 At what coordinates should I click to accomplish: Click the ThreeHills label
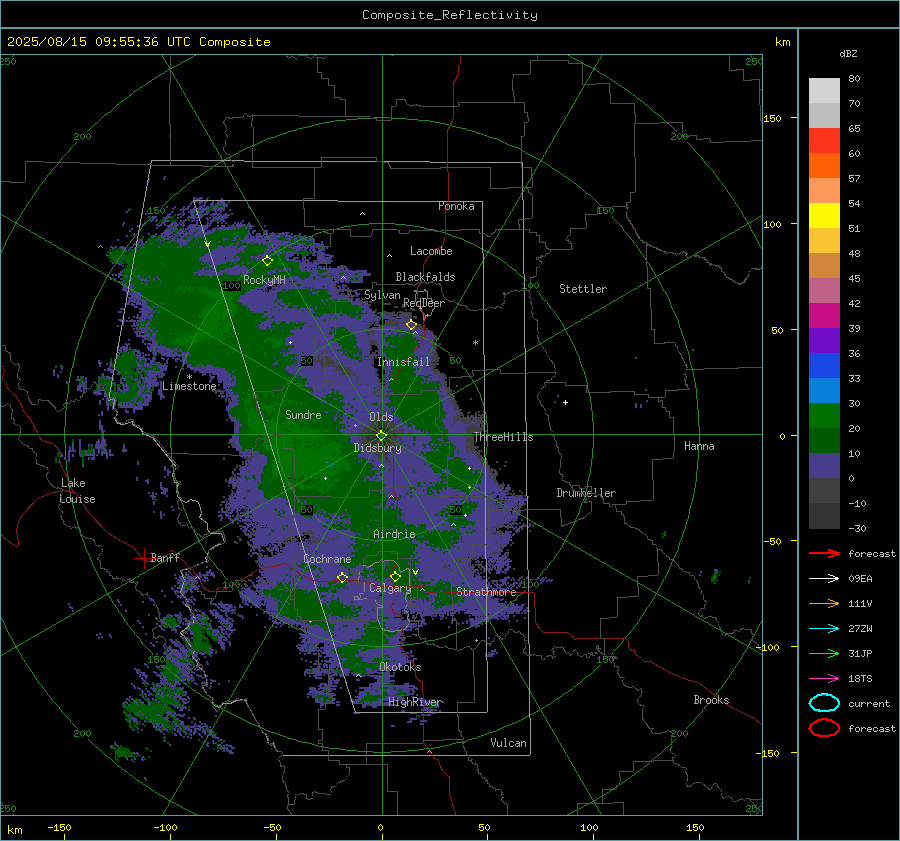click(503, 437)
